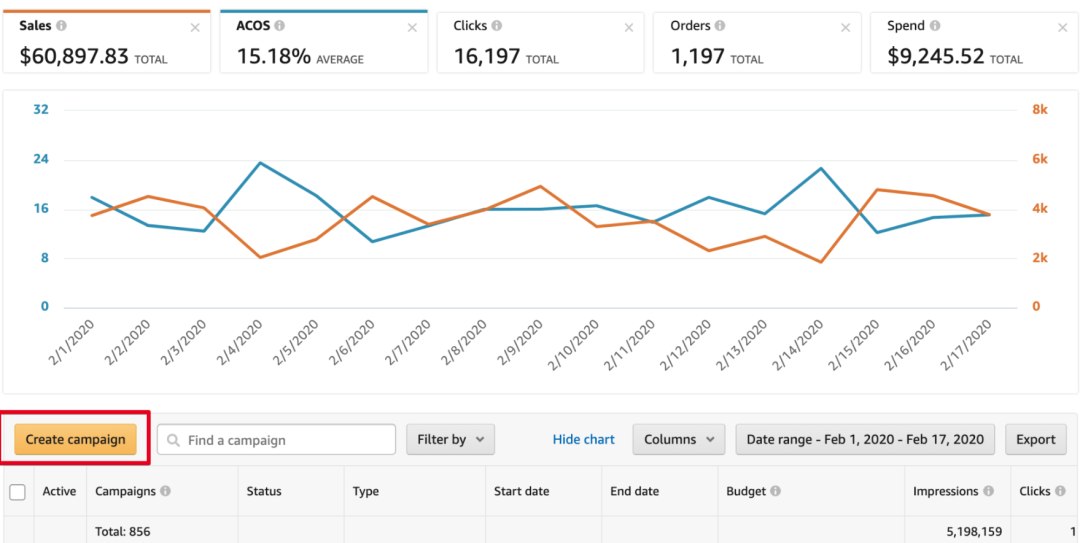Viewport: 1080px width, 543px height.
Task: Remove the Sales metric card
Action: pyautogui.click(x=195, y=27)
